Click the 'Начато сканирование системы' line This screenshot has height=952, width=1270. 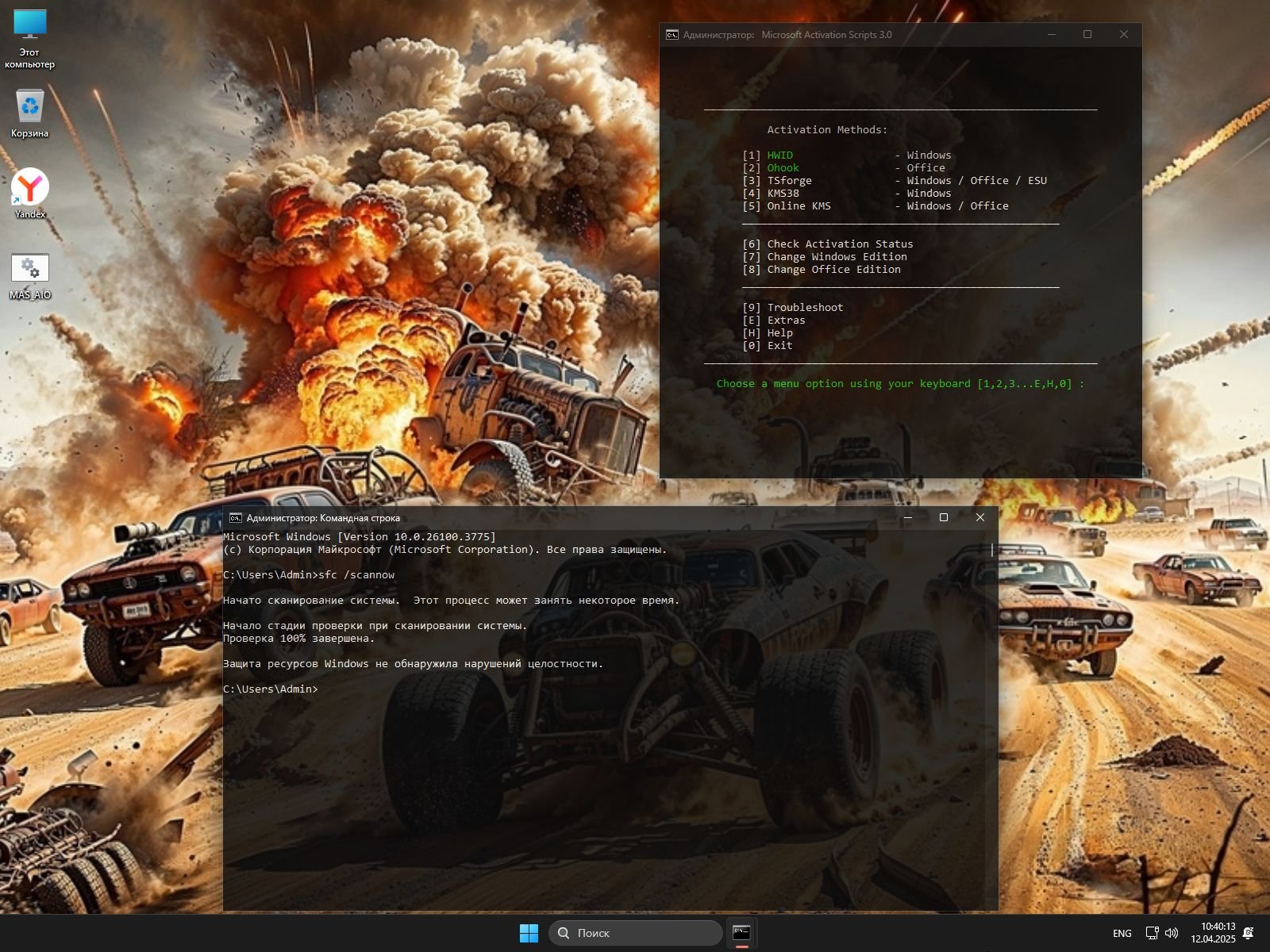point(451,601)
